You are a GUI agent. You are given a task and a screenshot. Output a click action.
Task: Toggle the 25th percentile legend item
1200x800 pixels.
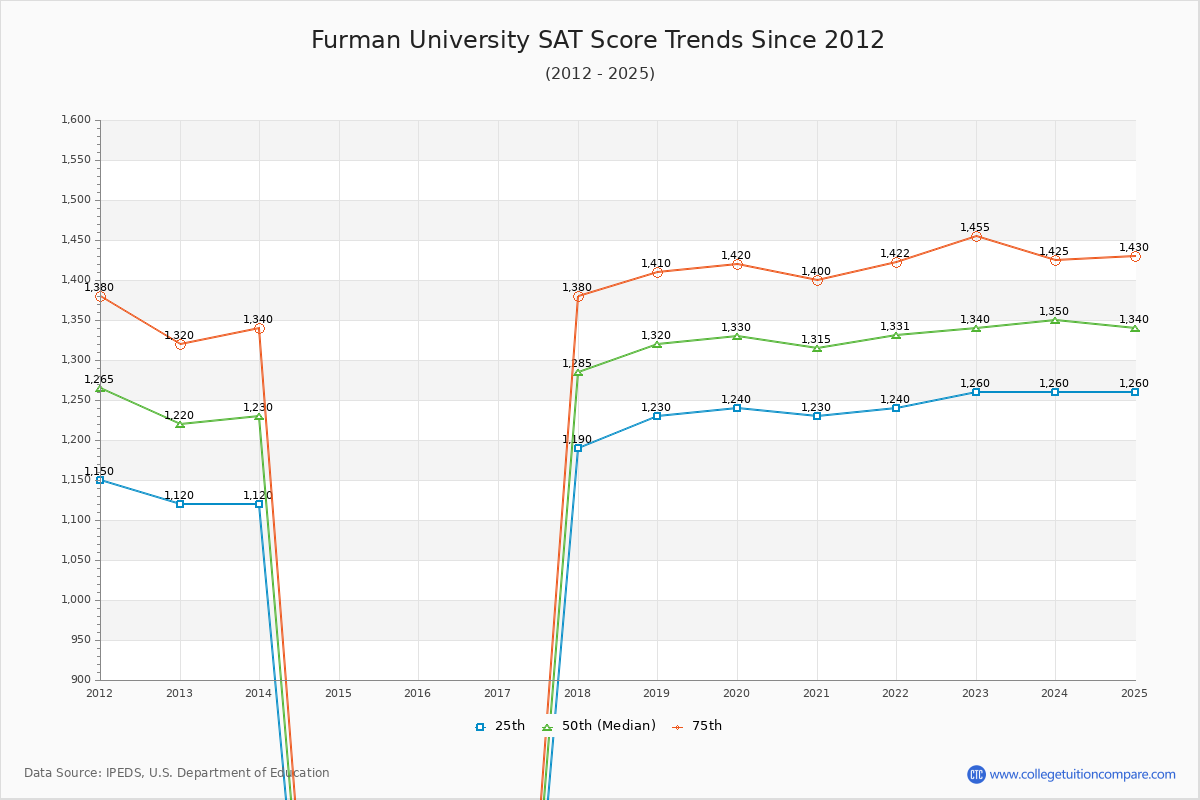[x=499, y=726]
